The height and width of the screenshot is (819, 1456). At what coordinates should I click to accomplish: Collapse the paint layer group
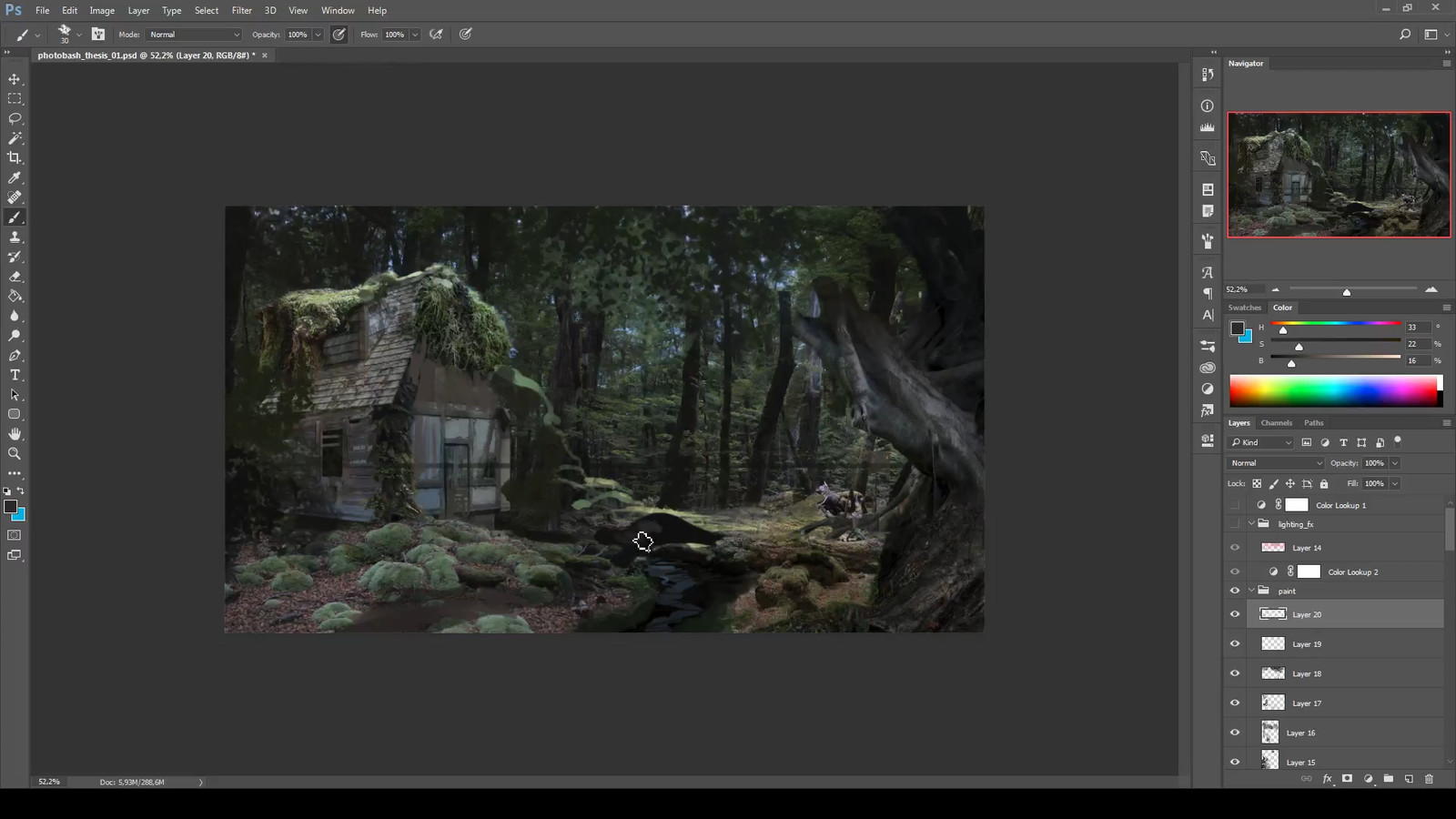(x=1251, y=591)
